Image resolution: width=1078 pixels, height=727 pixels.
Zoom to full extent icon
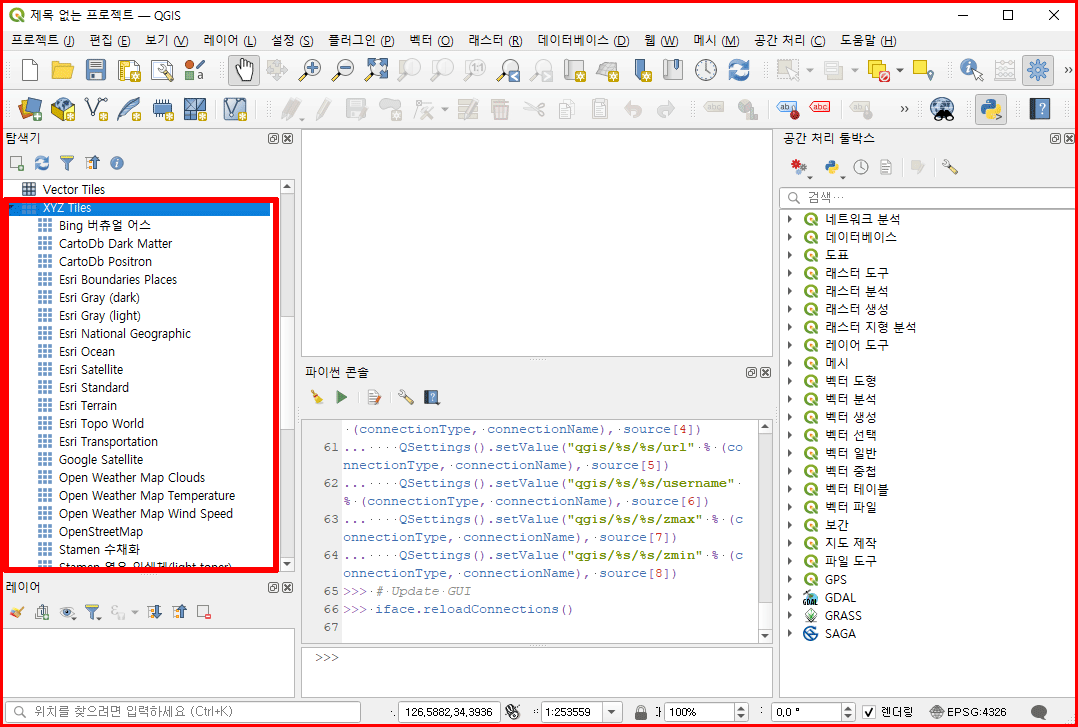click(376, 70)
